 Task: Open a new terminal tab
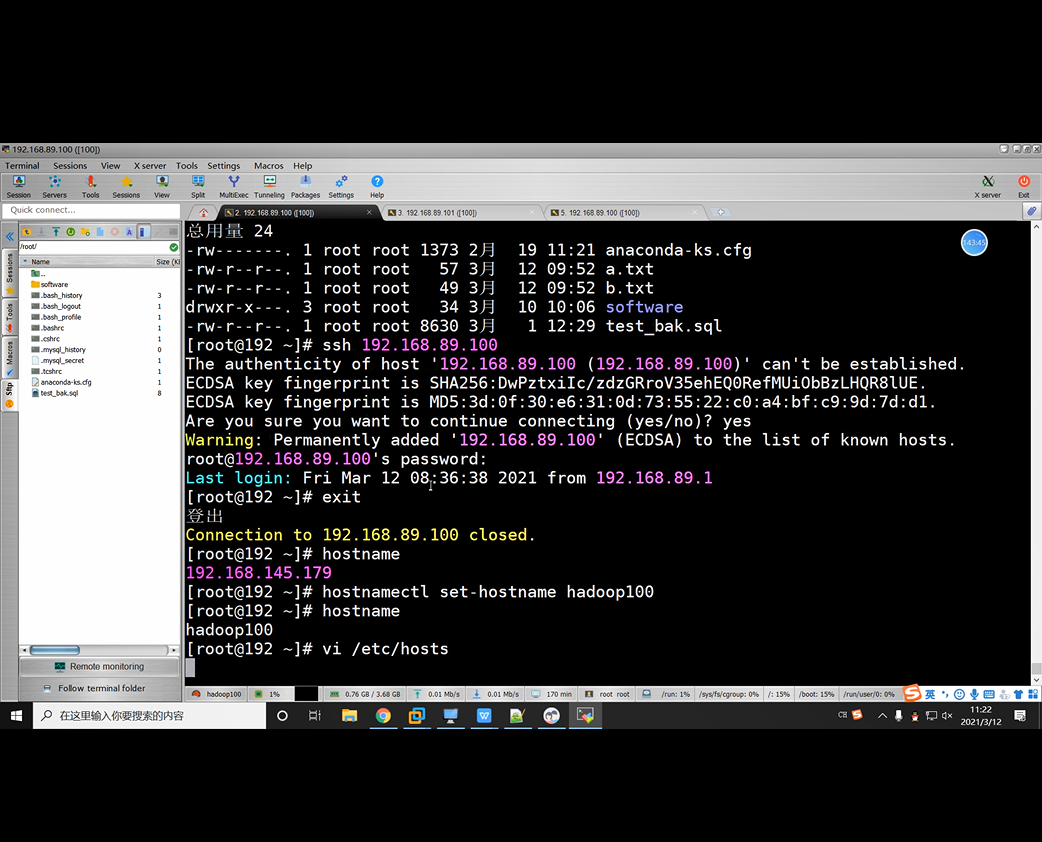[x=720, y=213]
